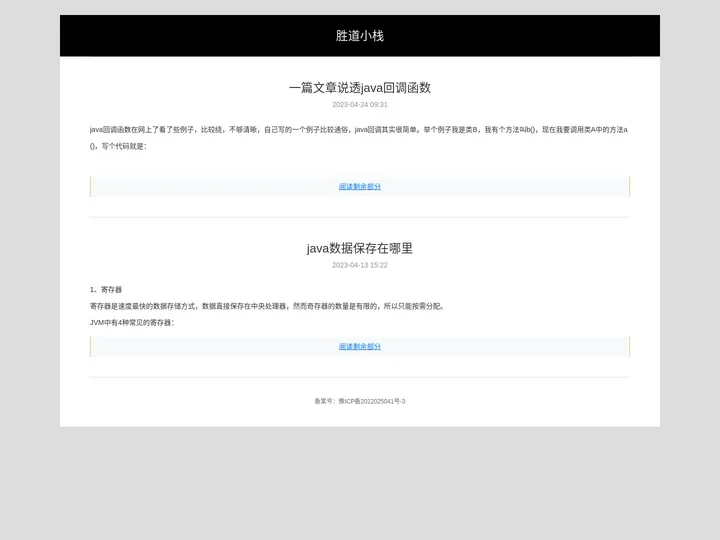This screenshot has height=540, width=720.
Task: Click the date 2023-04-13 15:22
Action: 360,265
